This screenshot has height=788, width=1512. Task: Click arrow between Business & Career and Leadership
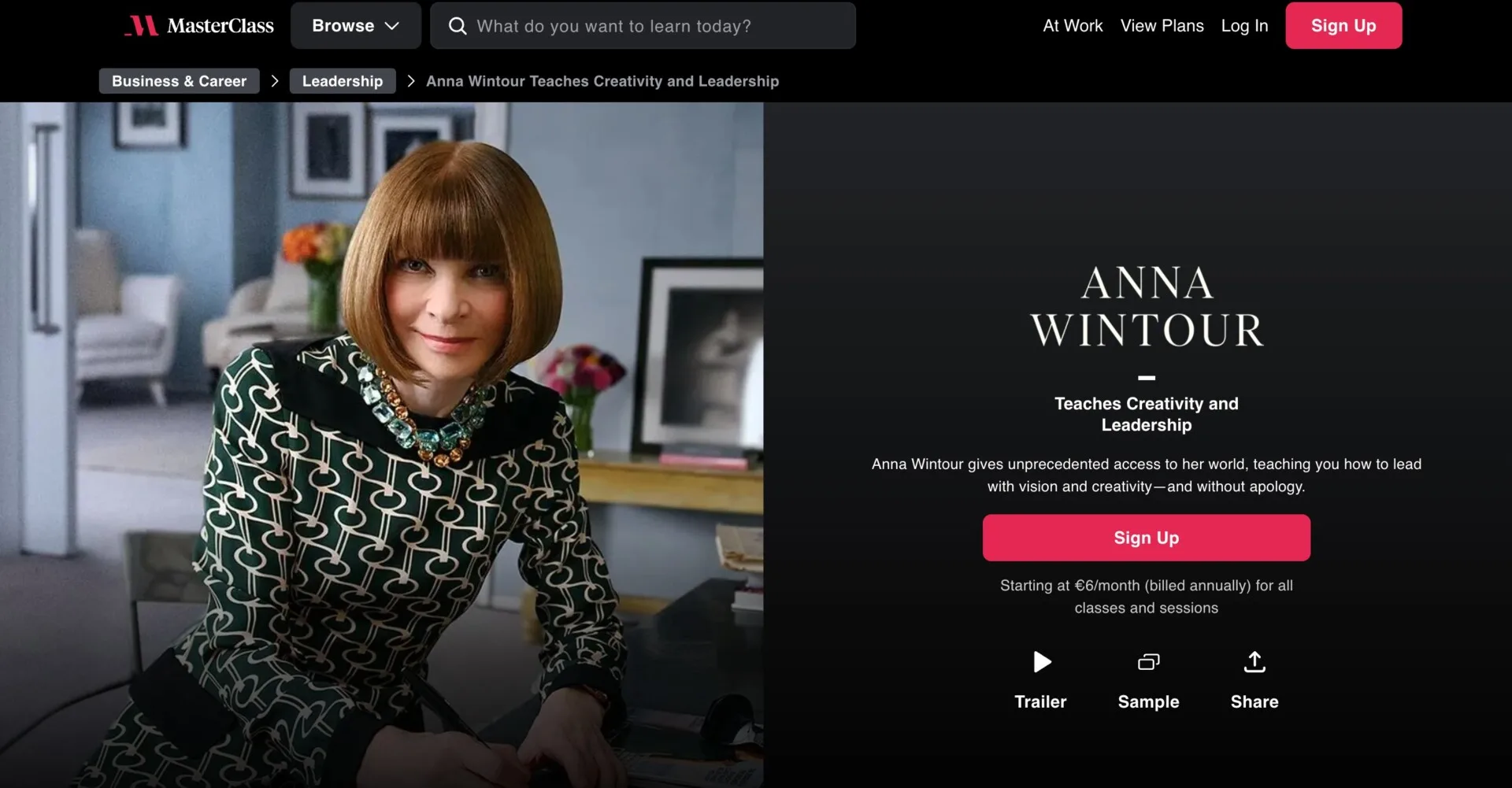click(x=274, y=81)
